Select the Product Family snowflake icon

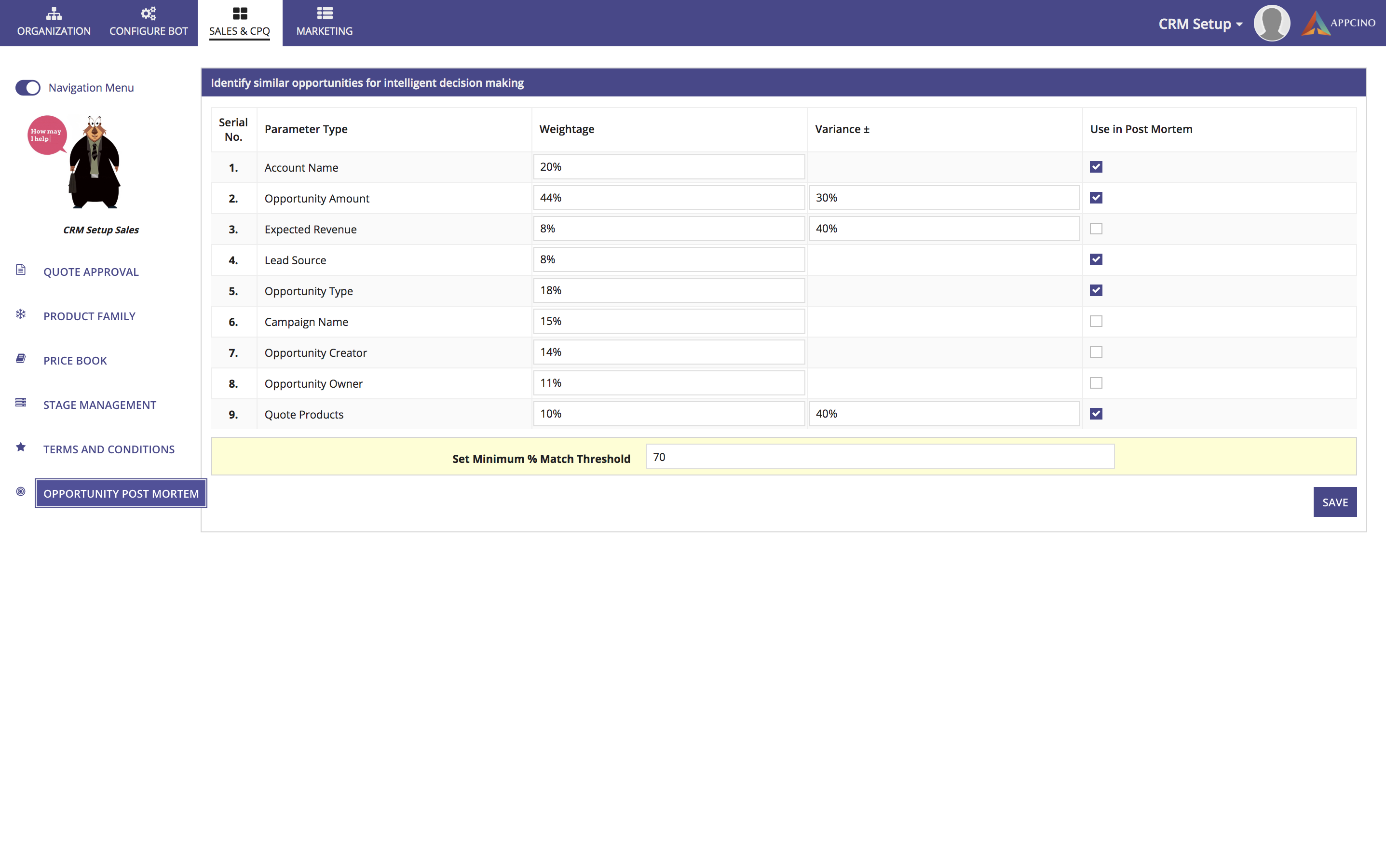click(21, 314)
